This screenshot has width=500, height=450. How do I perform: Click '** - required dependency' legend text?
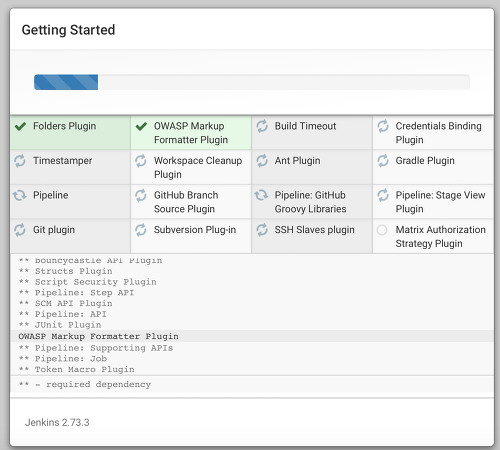click(x=85, y=384)
